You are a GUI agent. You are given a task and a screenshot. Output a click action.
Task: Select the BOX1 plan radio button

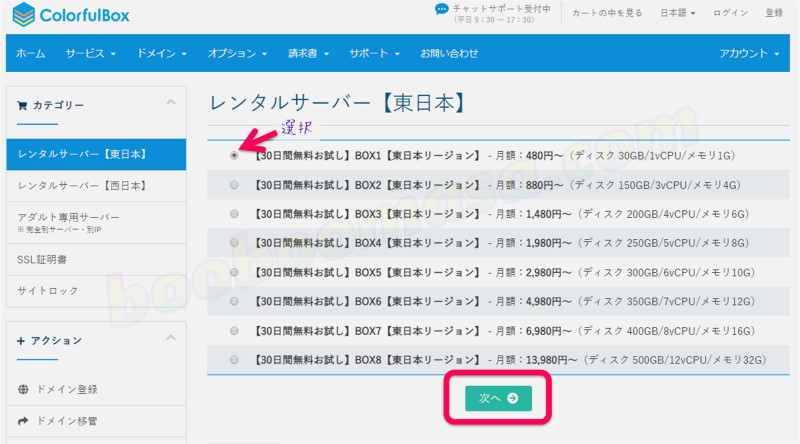coord(234,156)
